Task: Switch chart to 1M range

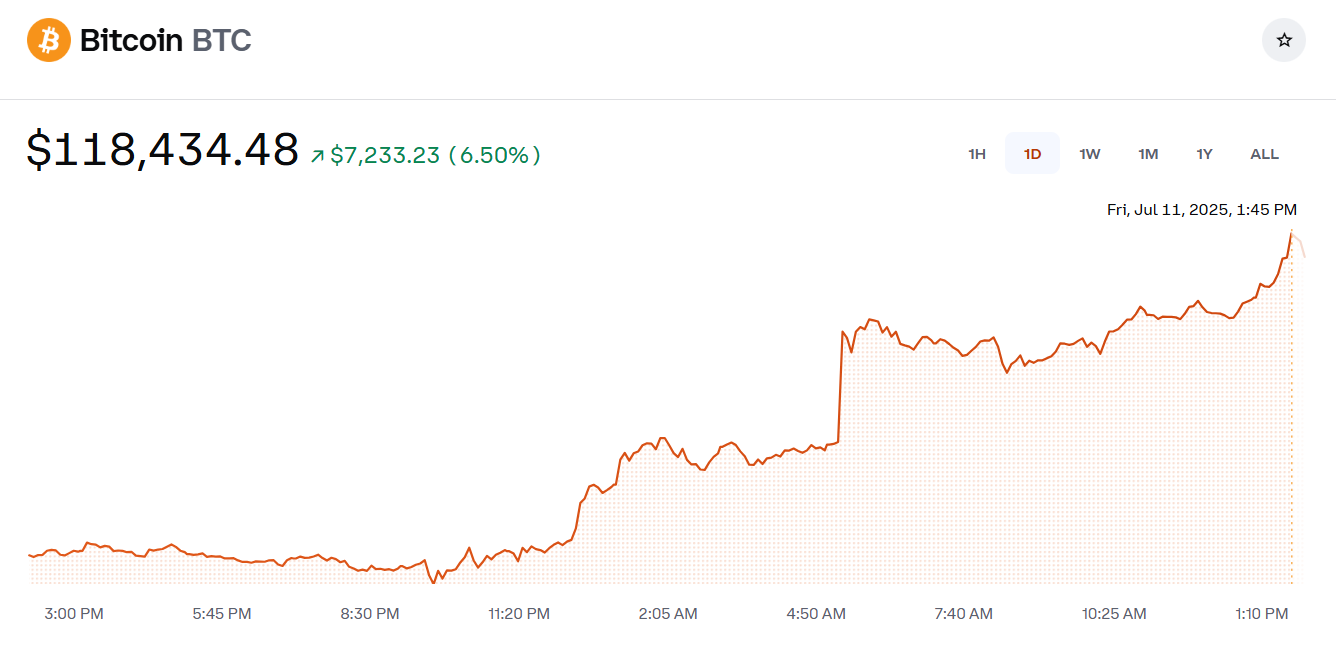Action: (1148, 154)
